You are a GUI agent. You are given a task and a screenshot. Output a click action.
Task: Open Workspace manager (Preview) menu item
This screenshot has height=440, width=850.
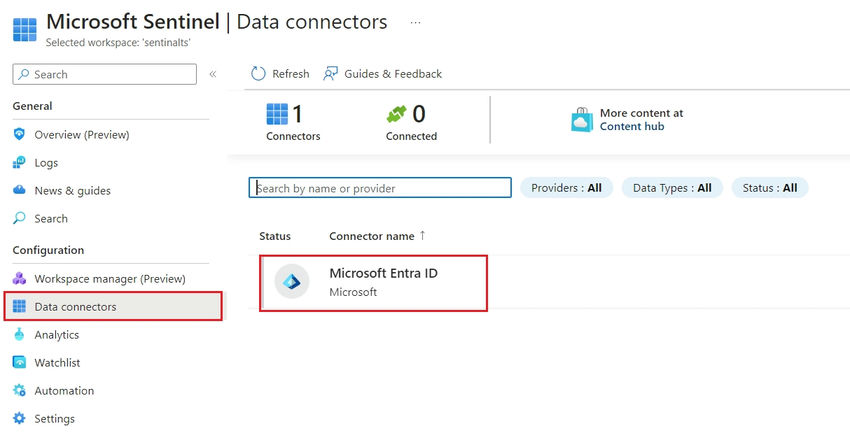pos(110,279)
